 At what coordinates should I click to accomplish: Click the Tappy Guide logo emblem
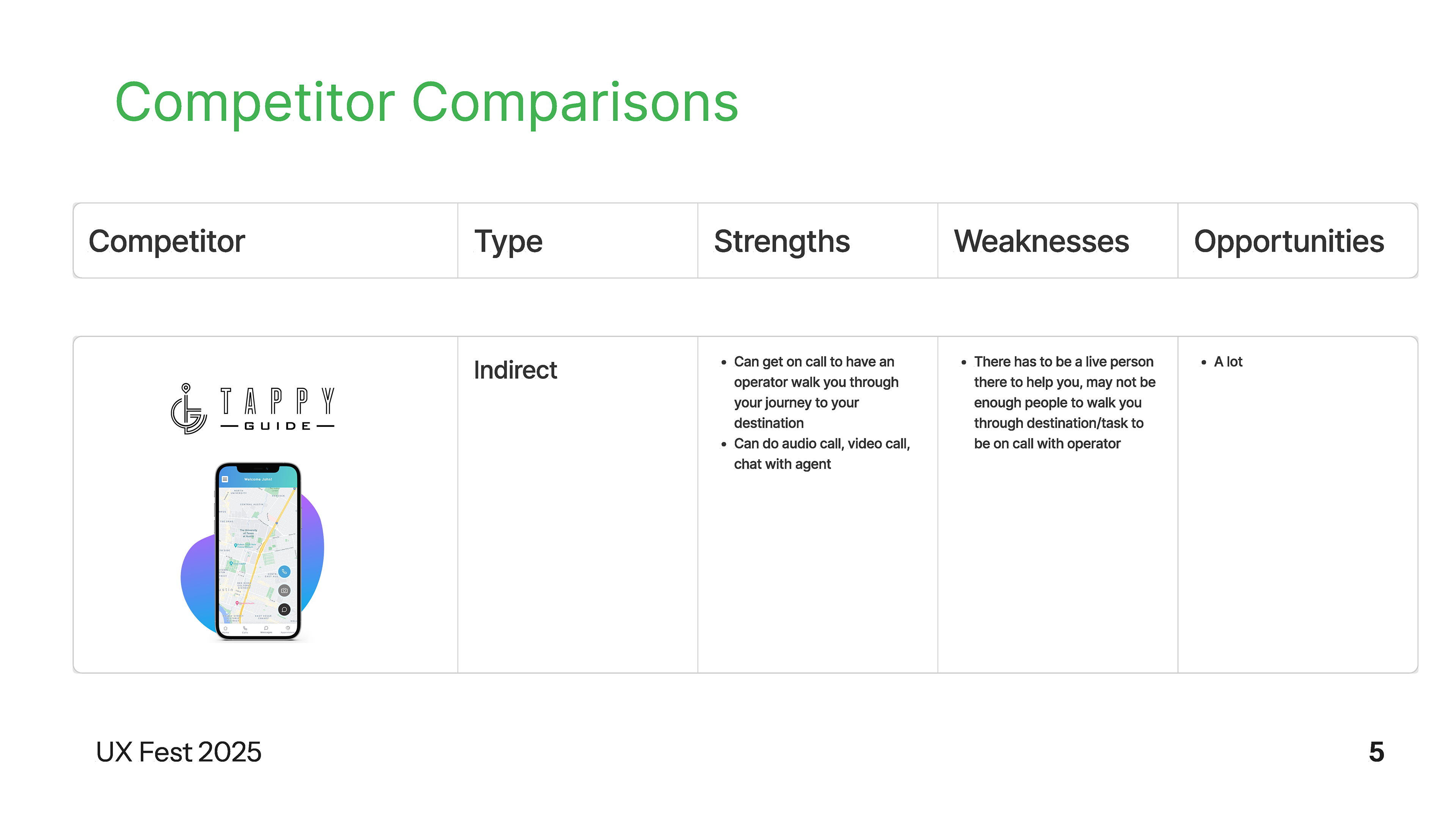point(188,409)
